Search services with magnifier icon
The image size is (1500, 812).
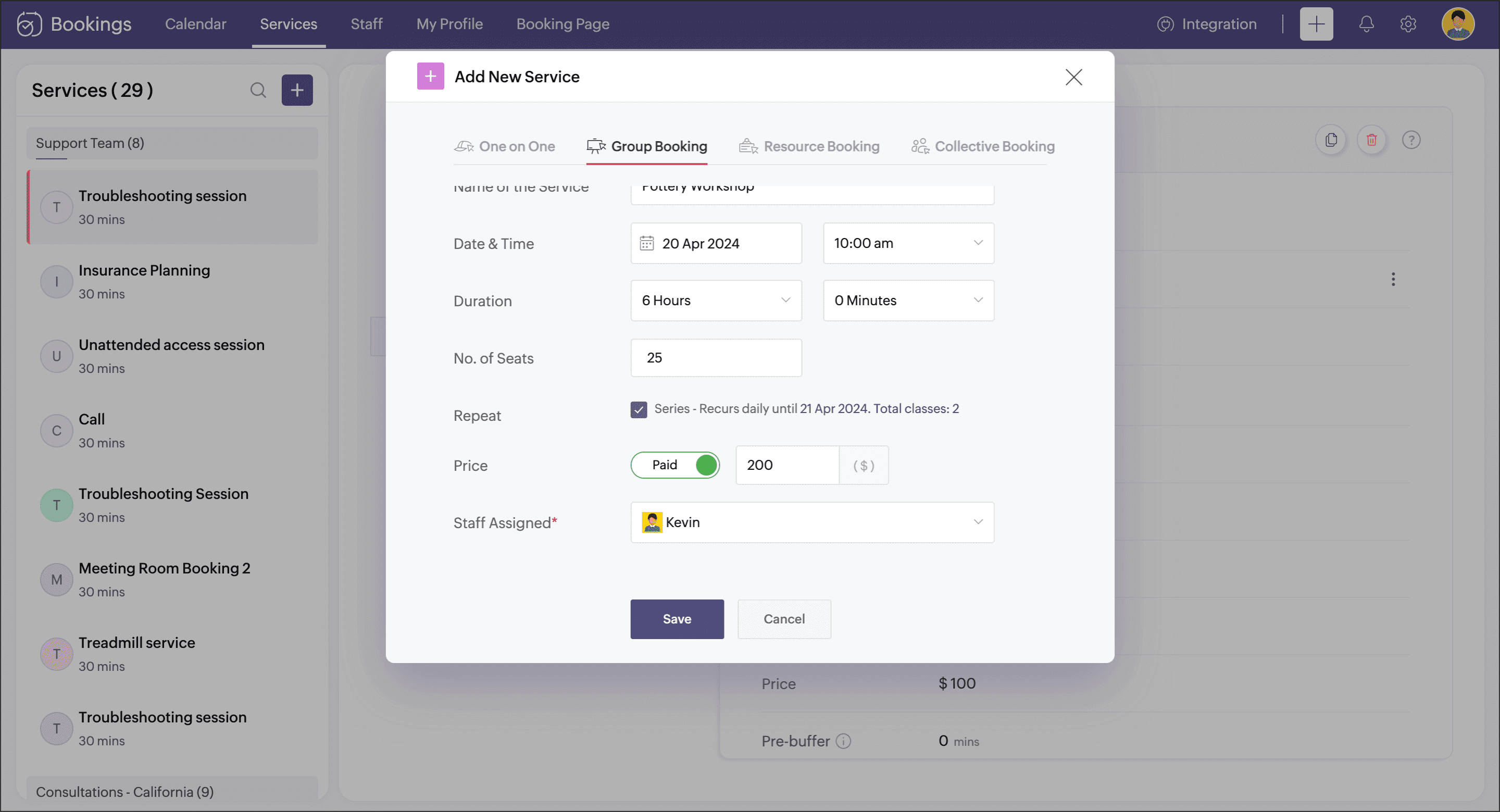[x=258, y=90]
